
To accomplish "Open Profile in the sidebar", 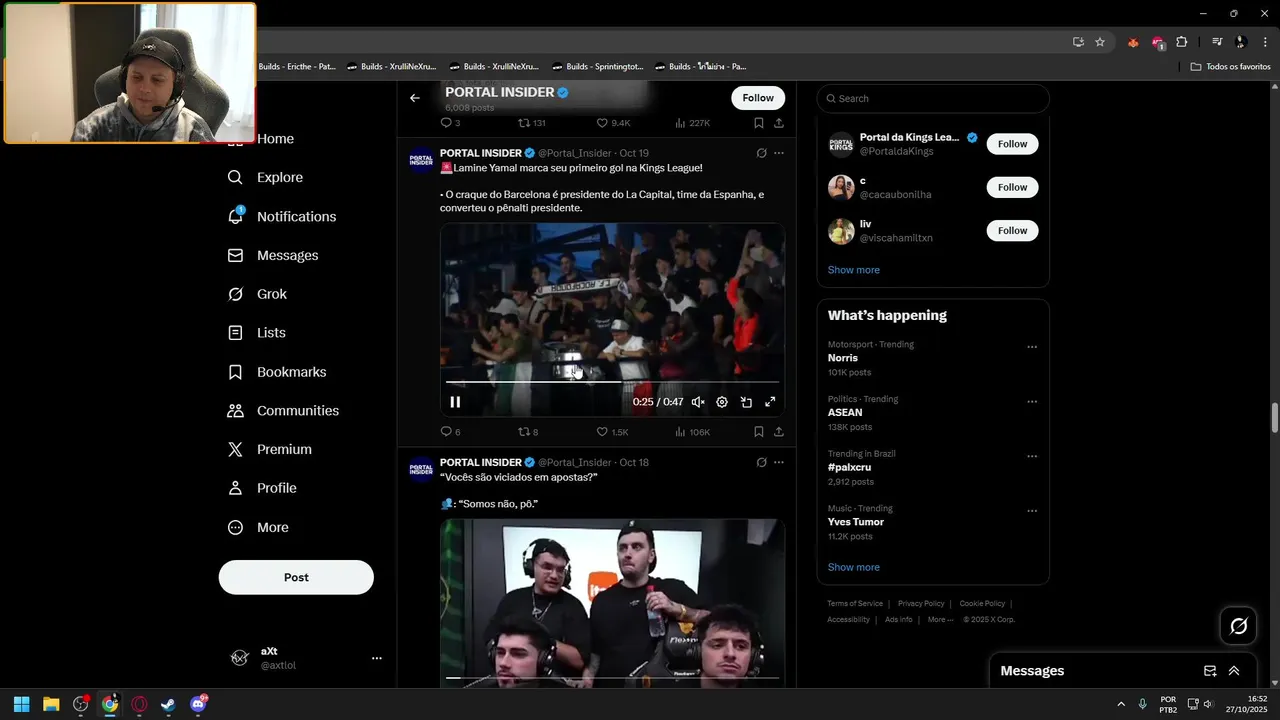I will tap(262, 488).
